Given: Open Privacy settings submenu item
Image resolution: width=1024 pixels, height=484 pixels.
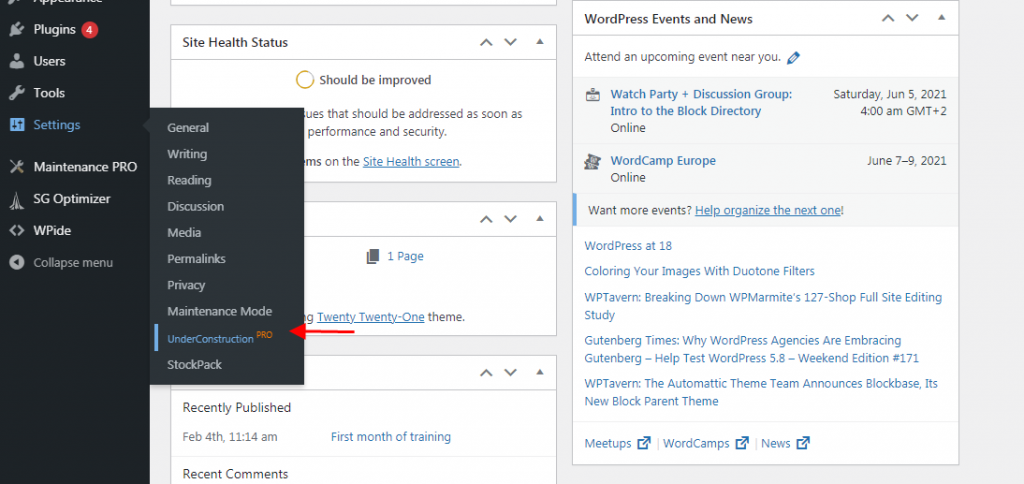Looking at the screenshot, I should coord(186,285).
